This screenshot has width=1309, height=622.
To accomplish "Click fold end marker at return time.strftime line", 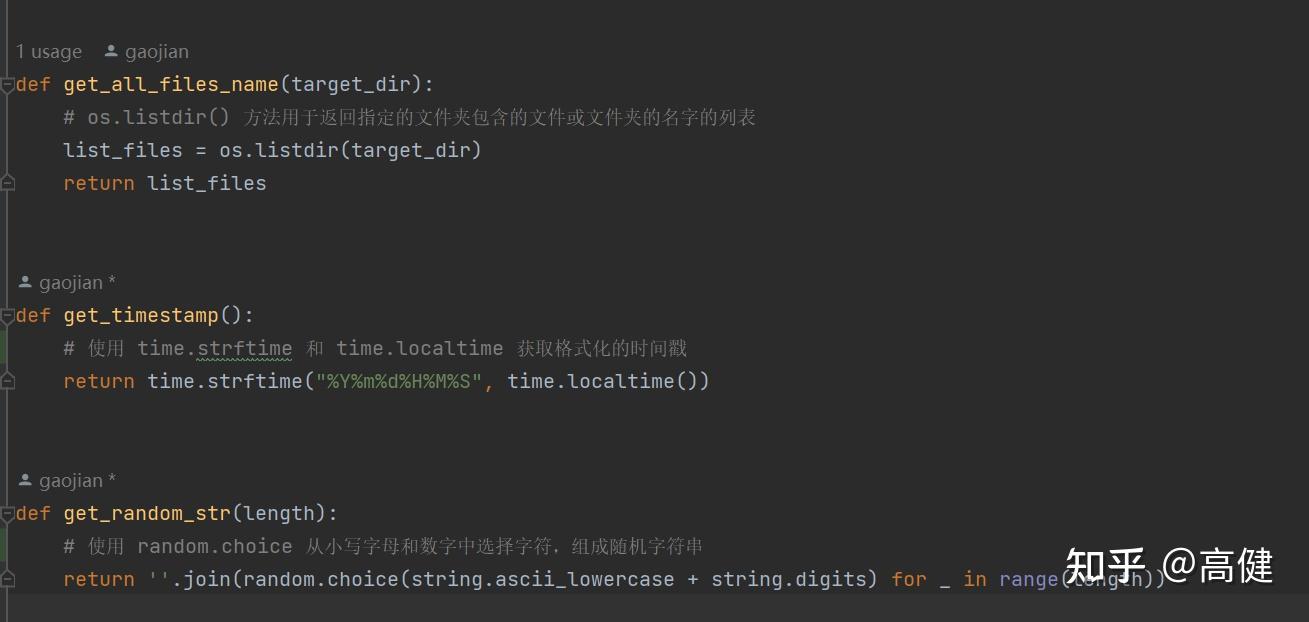I will [x=7, y=381].
